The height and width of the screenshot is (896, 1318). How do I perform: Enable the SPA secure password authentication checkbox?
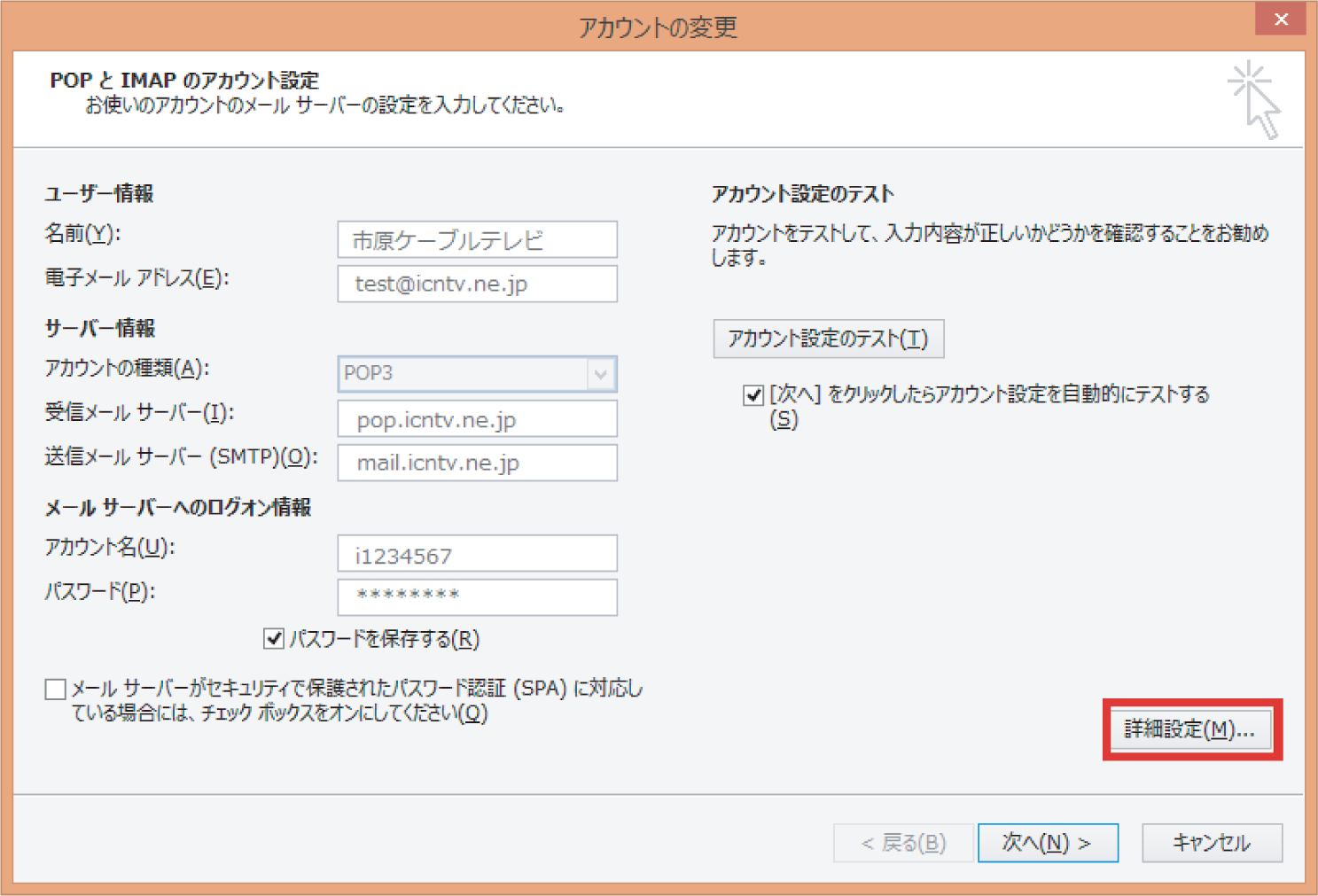(55, 689)
